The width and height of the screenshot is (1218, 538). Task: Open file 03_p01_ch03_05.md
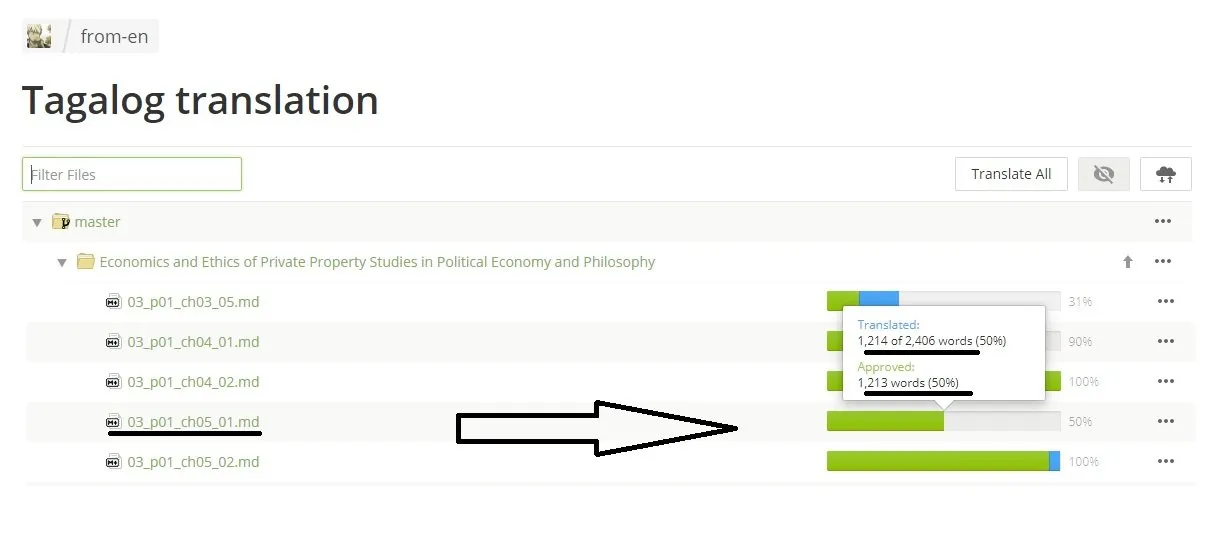193,302
